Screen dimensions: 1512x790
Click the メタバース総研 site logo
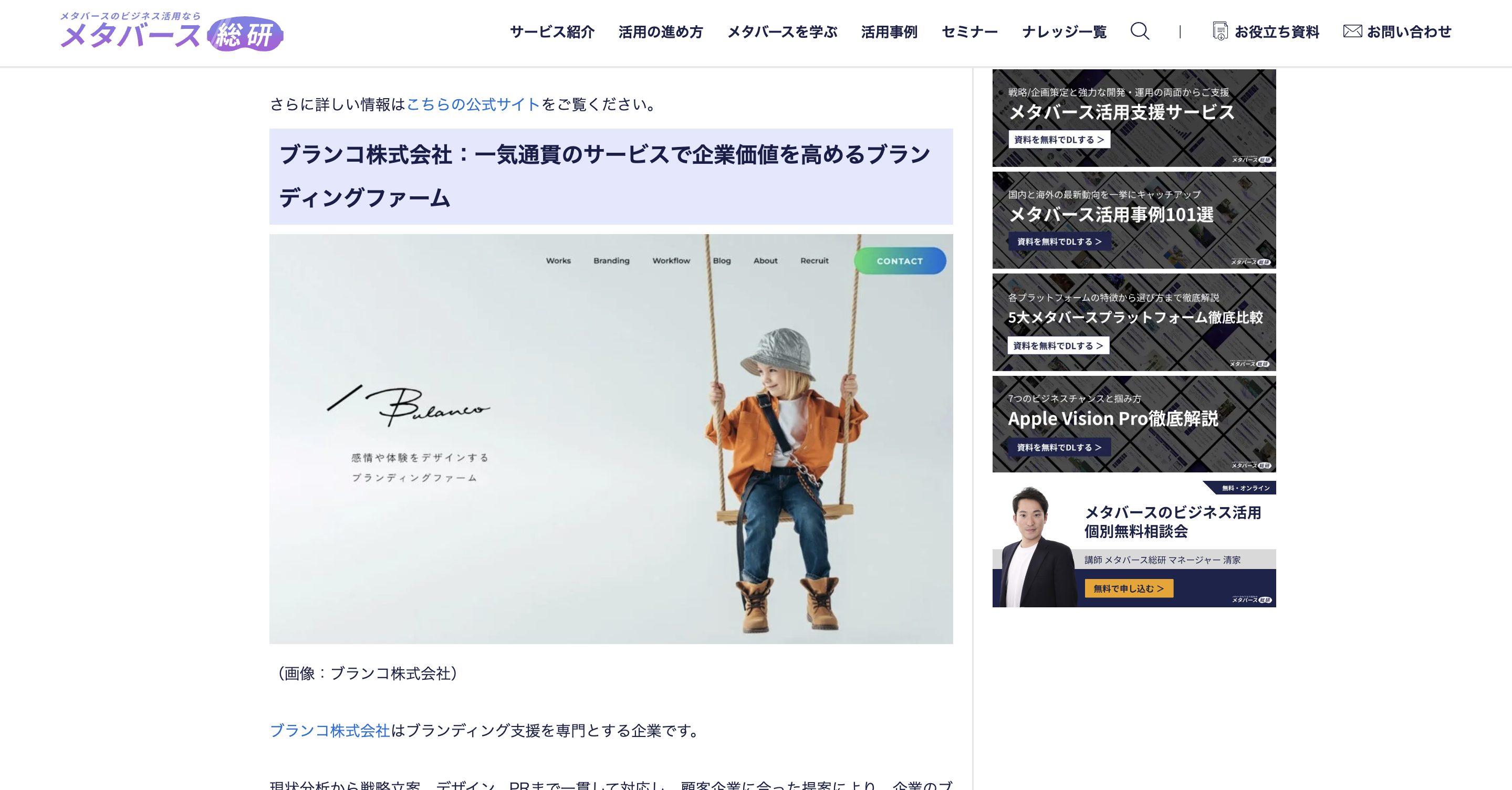click(171, 32)
